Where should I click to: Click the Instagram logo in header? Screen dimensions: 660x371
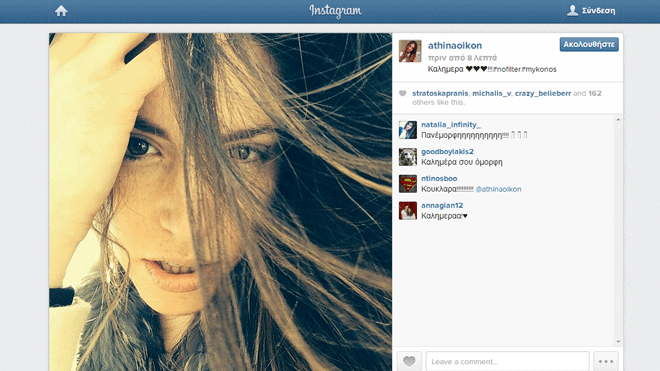[x=335, y=11]
